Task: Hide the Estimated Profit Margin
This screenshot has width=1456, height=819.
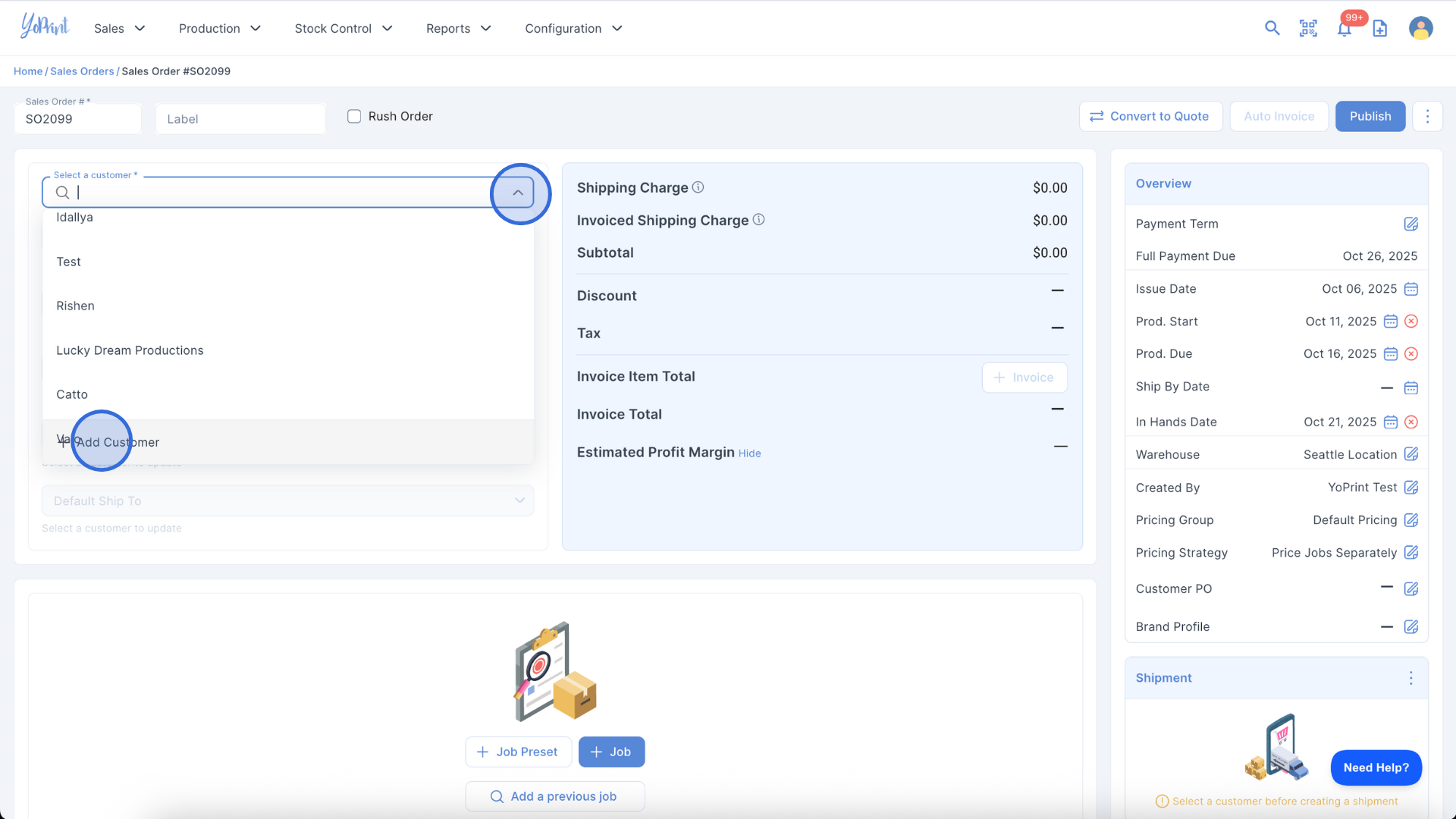Action: point(749,453)
